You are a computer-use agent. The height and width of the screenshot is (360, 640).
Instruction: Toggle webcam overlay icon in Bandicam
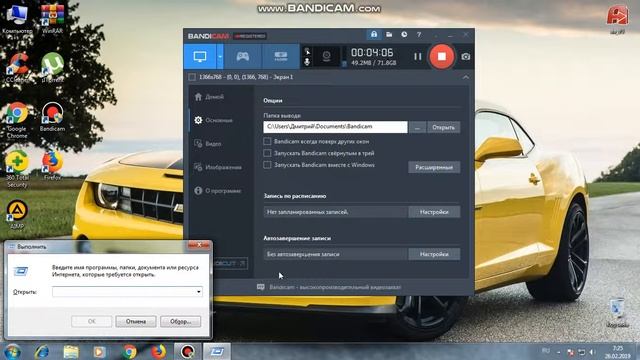pos(327,56)
